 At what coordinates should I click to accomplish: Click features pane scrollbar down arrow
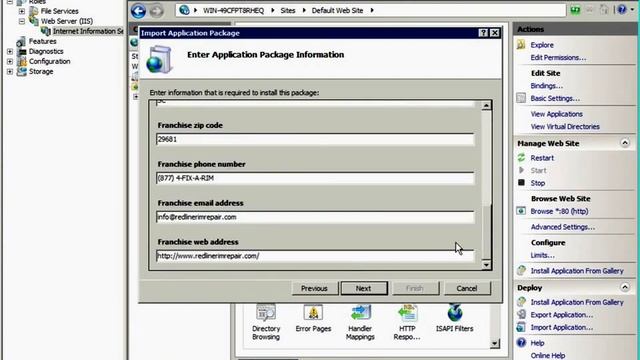click(x=494, y=343)
